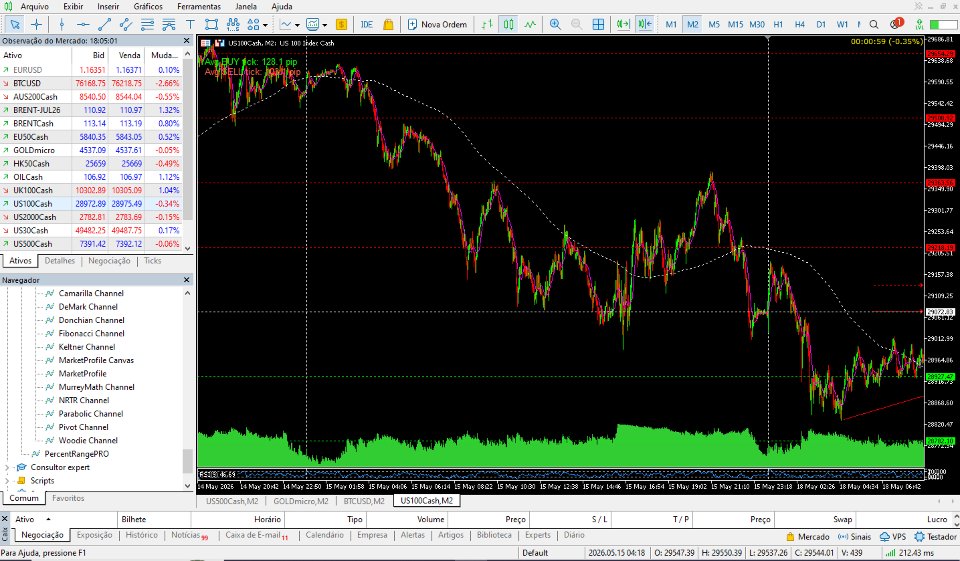Image resolution: width=960 pixels, height=561 pixels.
Task: Choose the equidistant channel tool
Action: tap(126, 24)
